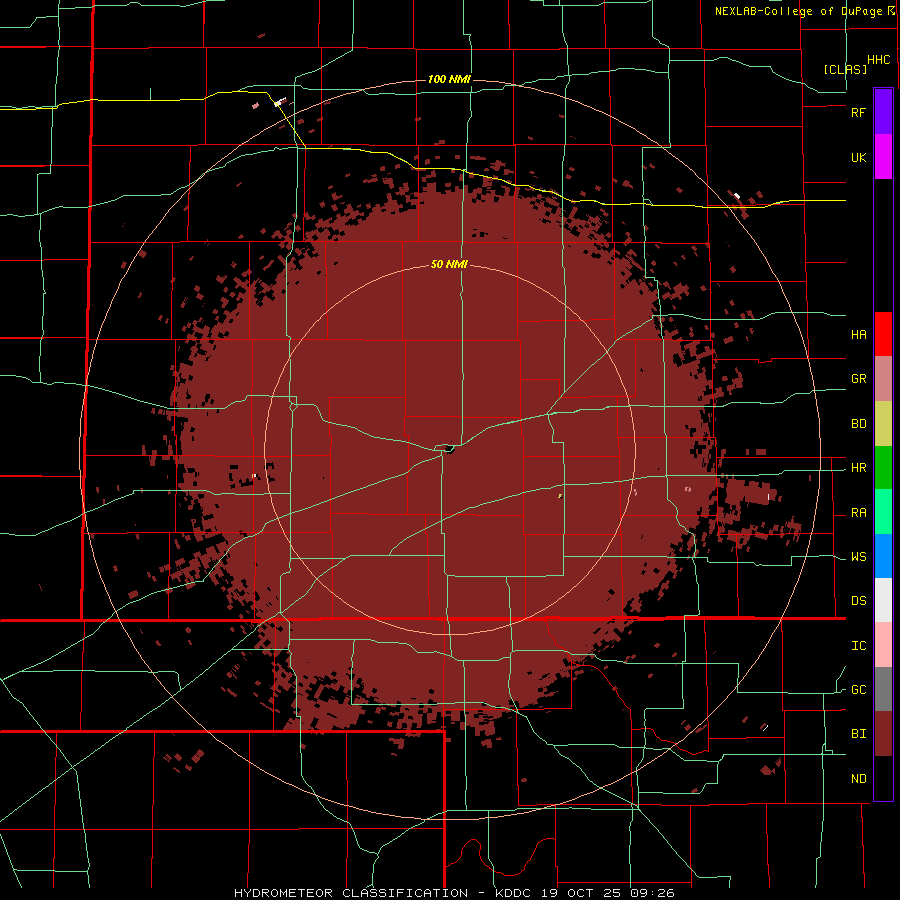900x900 pixels.
Task: Click the GC gray legend swatch
Action: pyautogui.click(x=883, y=689)
